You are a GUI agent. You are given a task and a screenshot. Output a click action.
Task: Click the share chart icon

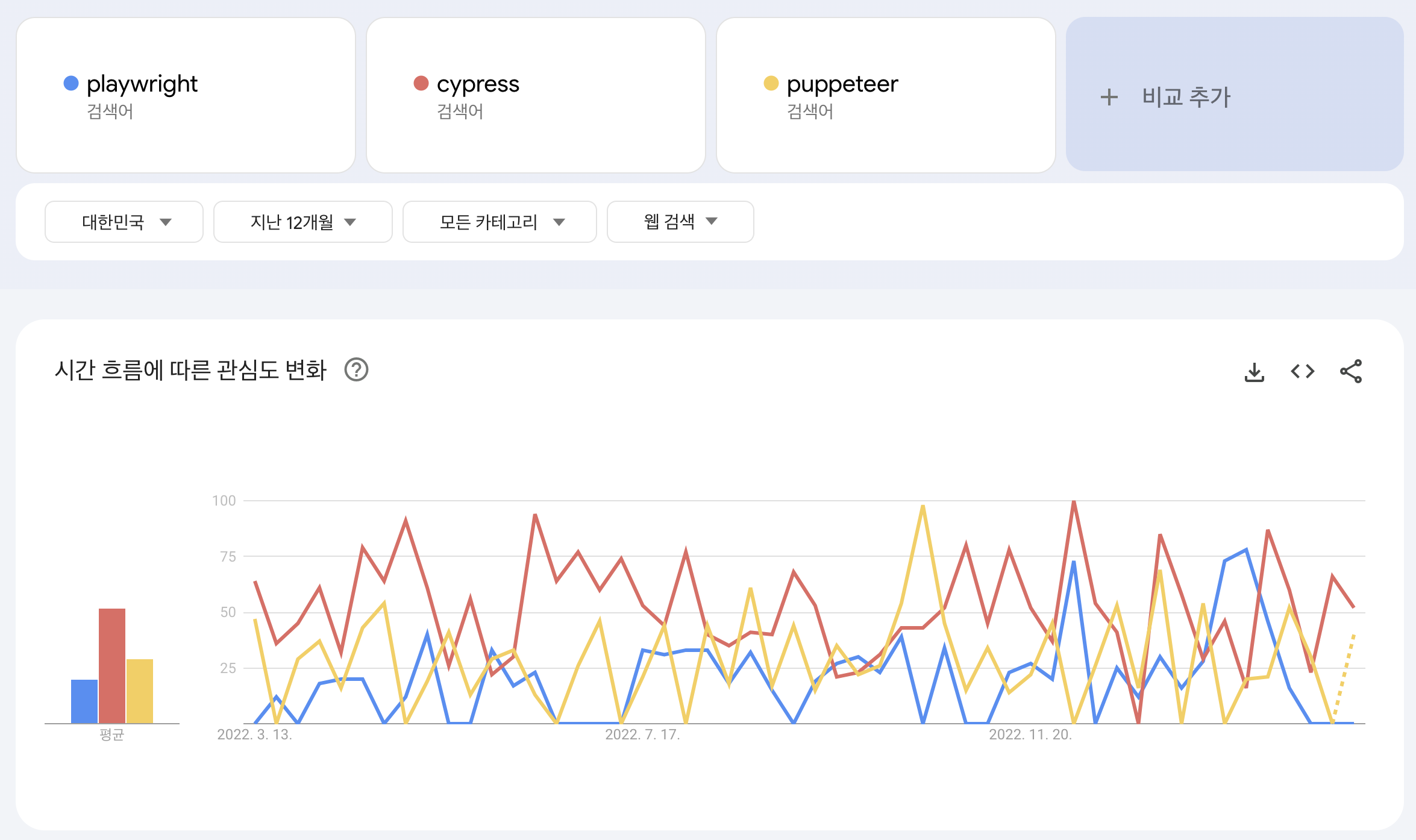click(1350, 371)
